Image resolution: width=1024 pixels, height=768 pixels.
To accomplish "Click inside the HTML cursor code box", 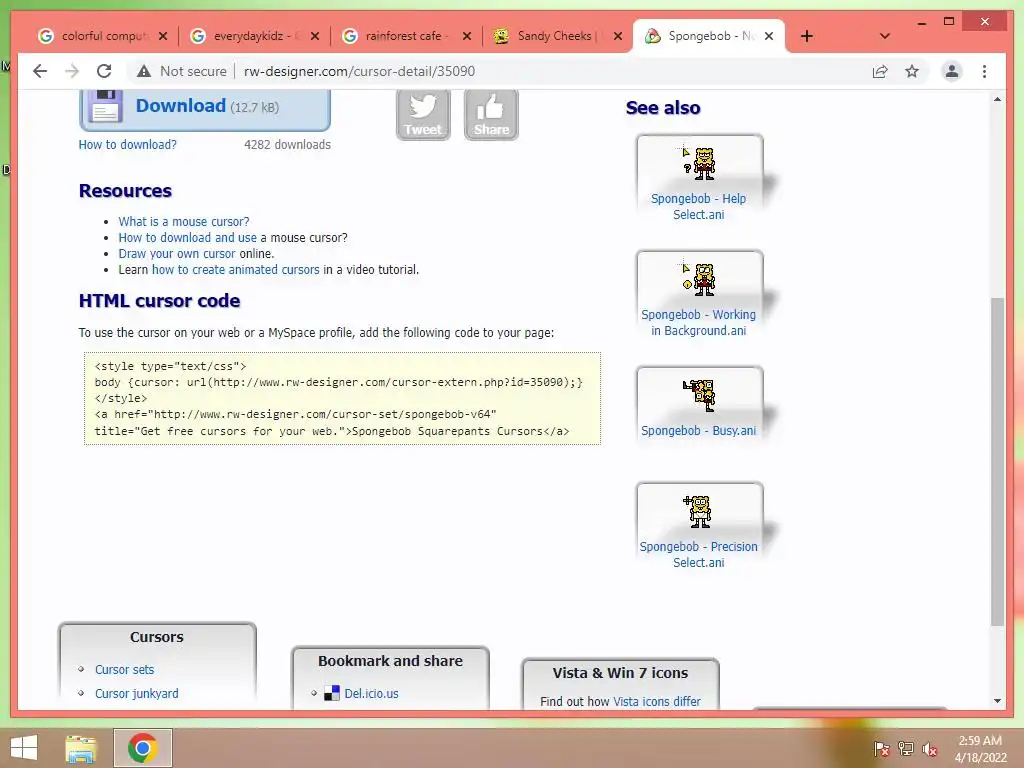I will point(342,398).
